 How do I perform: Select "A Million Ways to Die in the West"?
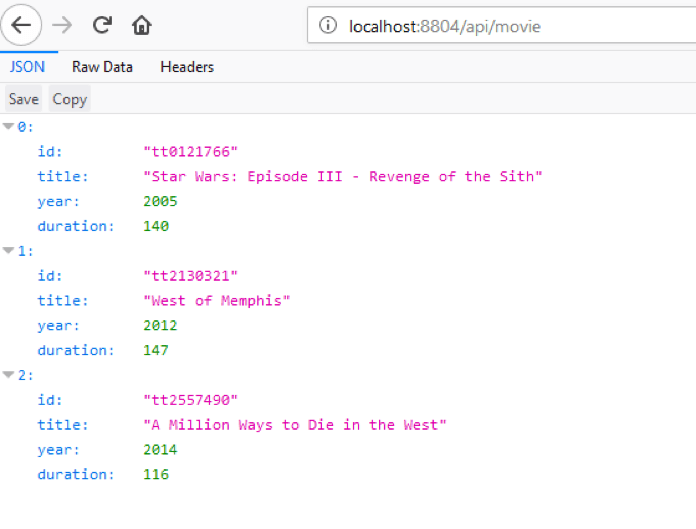[x=295, y=425]
